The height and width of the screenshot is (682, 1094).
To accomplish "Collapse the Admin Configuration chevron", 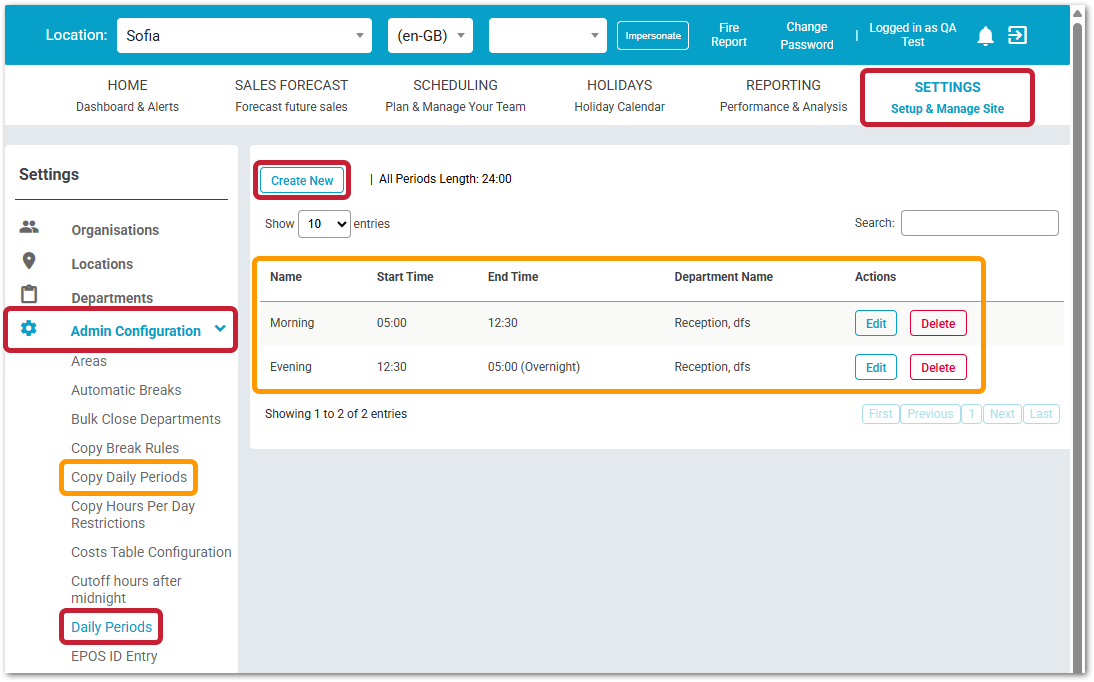I will (x=221, y=329).
